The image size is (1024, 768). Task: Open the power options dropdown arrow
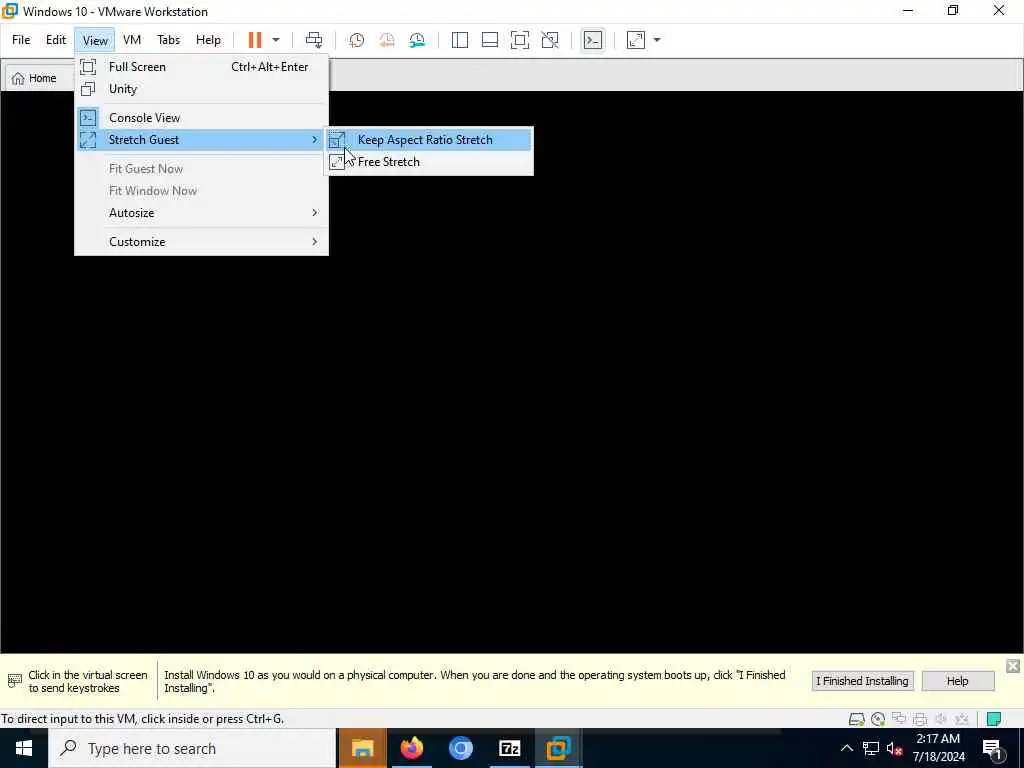point(276,40)
